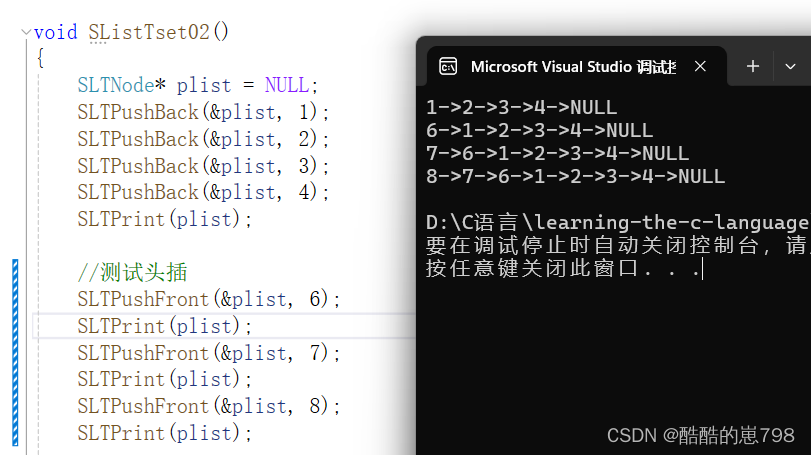Click the SLTPushFront(&plist, 6) line

[209, 299]
